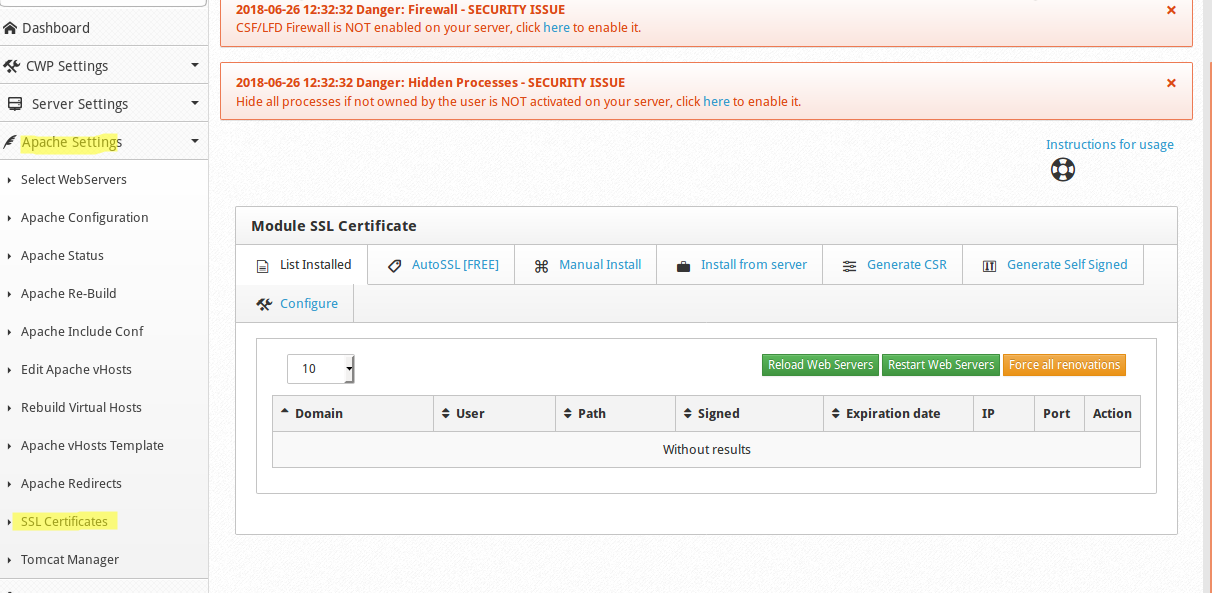
Task: Collapse the Apache Settings menu arrow
Action: pyautogui.click(x=195, y=142)
